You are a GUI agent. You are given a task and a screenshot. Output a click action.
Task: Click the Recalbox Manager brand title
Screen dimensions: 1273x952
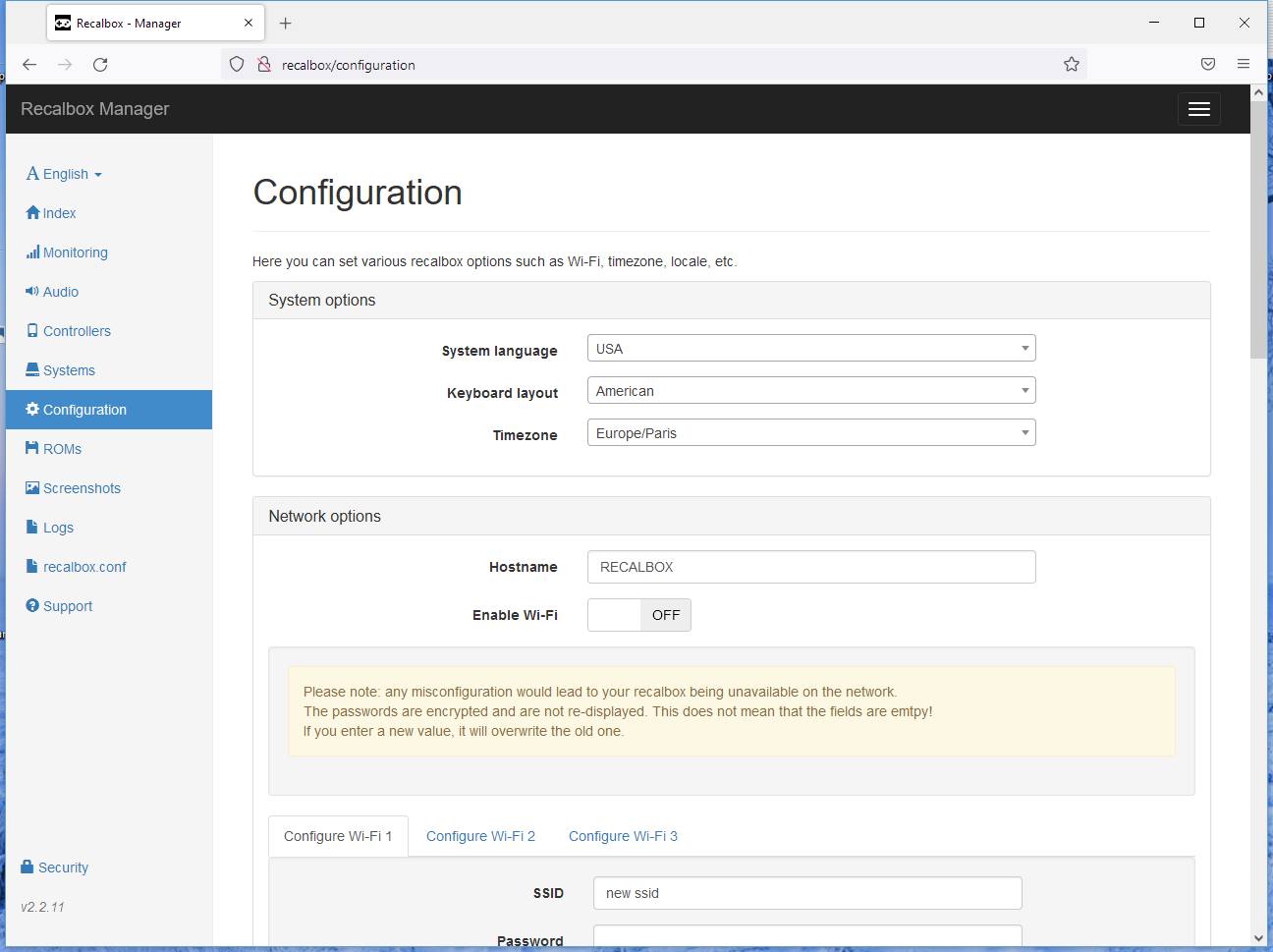click(x=95, y=109)
